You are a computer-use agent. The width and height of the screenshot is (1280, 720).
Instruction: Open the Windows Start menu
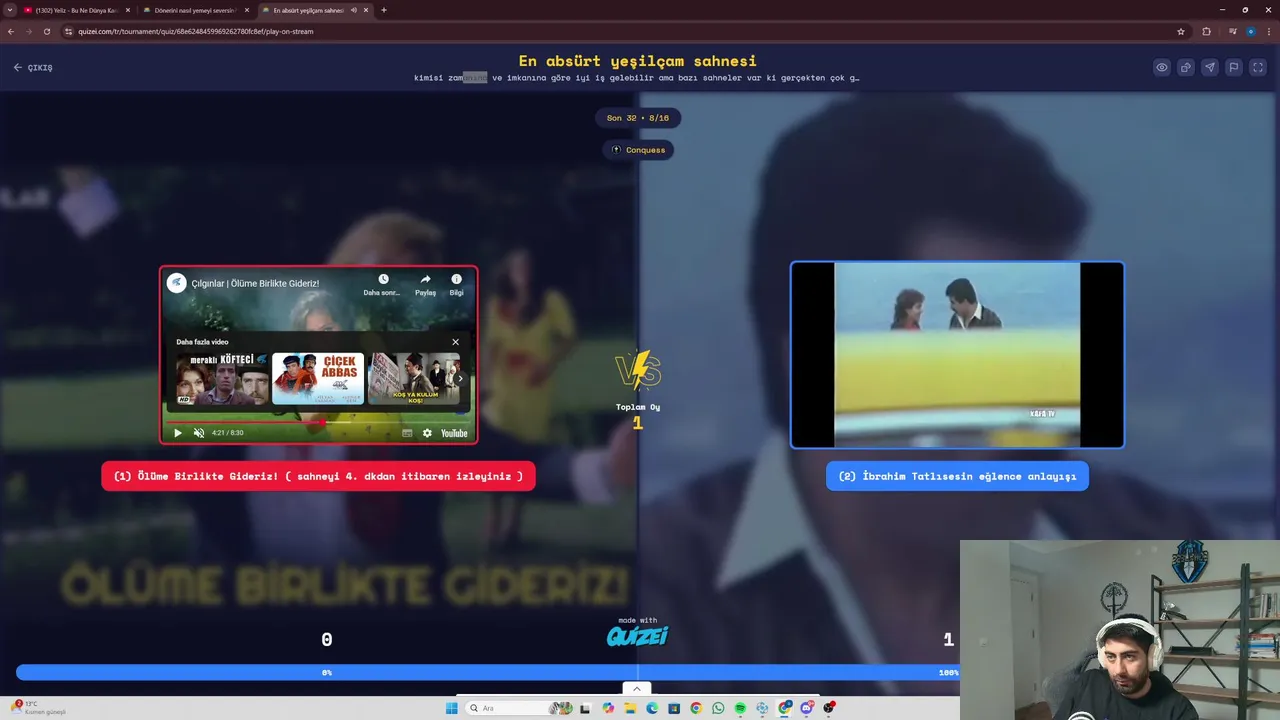coord(451,708)
